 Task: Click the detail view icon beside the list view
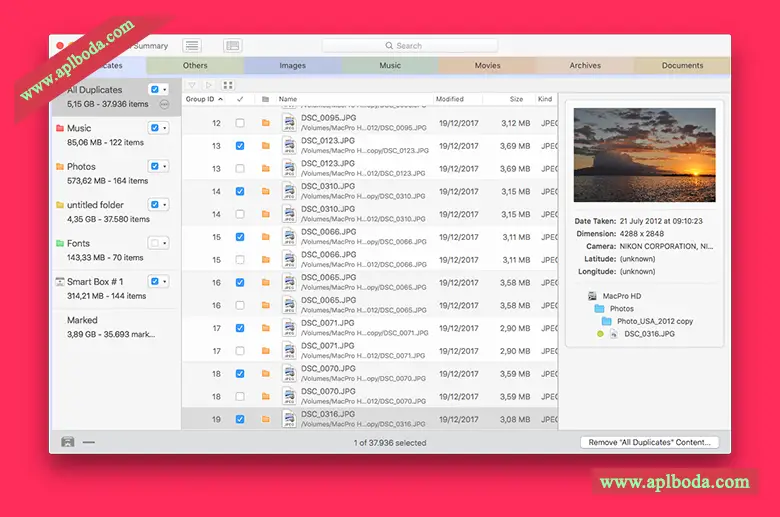(232, 46)
